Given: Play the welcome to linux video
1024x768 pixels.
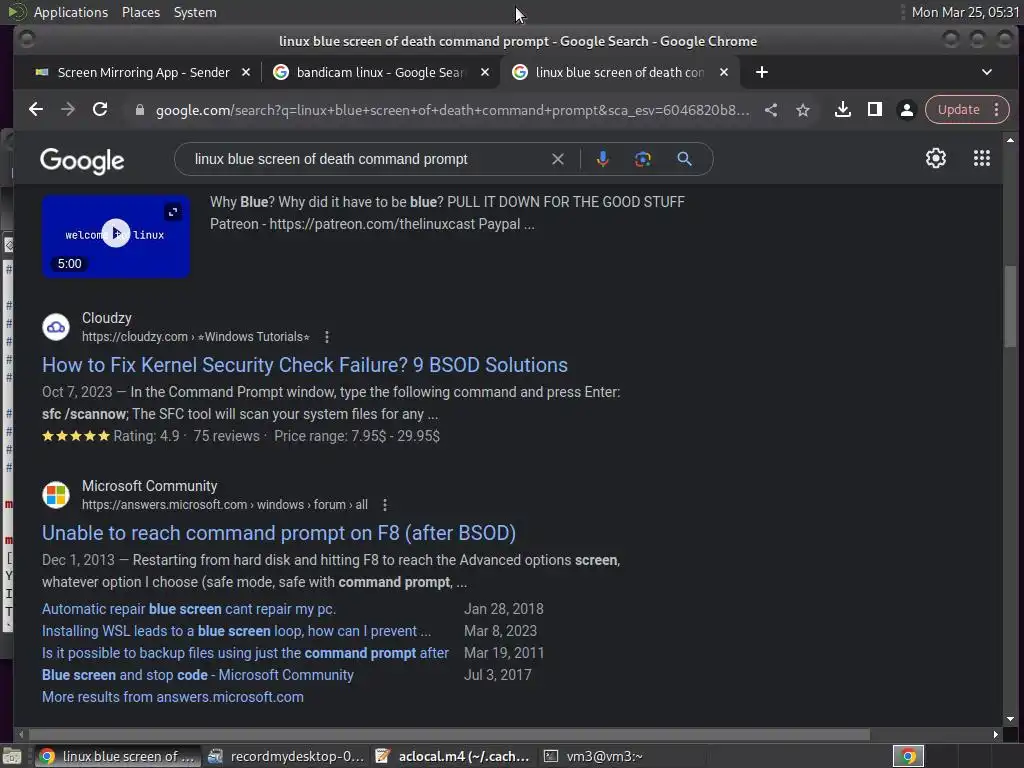Looking at the screenshot, I should pyautogui.click(x=116, y=233).
